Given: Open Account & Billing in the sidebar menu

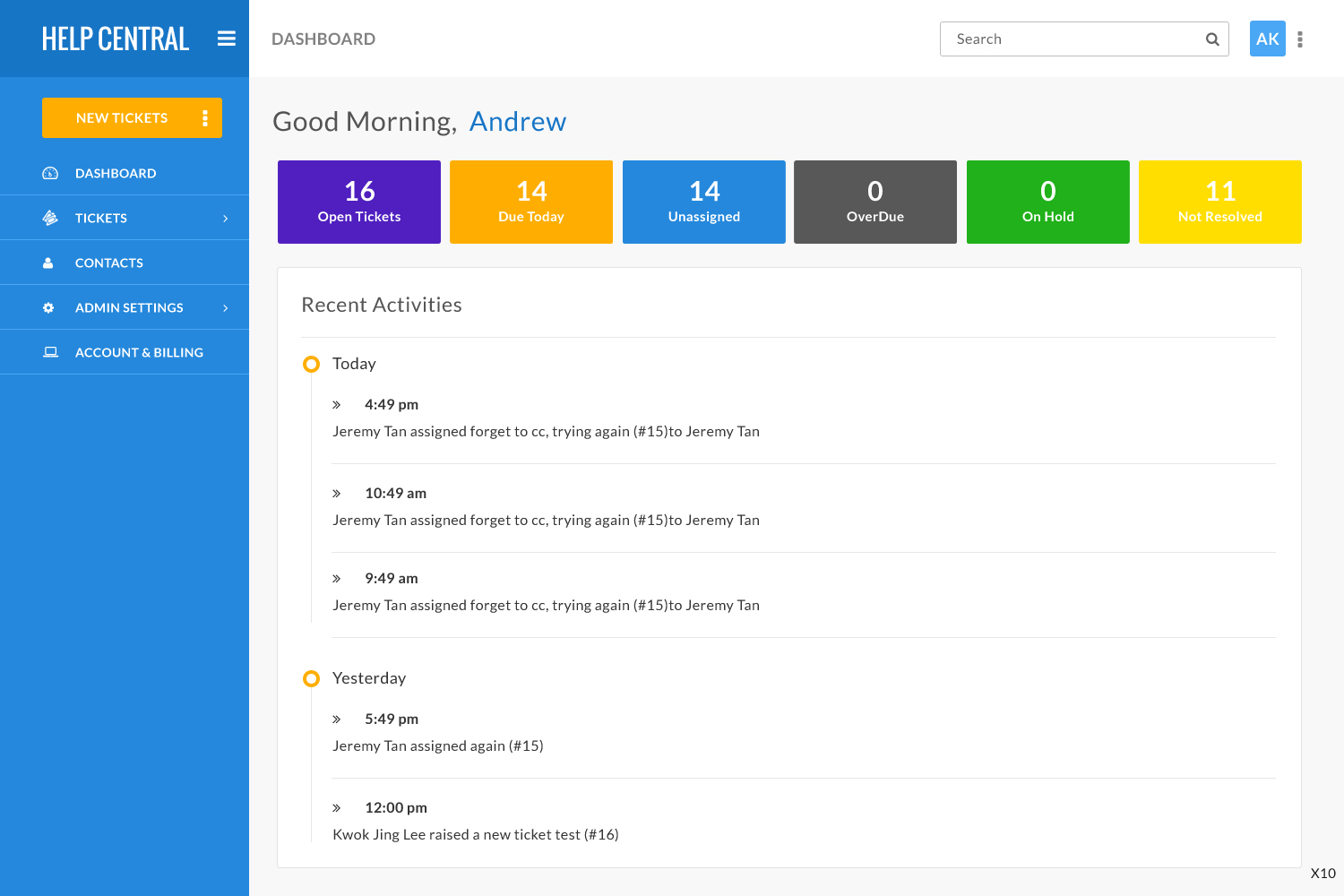Looking at the screenshot, I should pos(139,352).
